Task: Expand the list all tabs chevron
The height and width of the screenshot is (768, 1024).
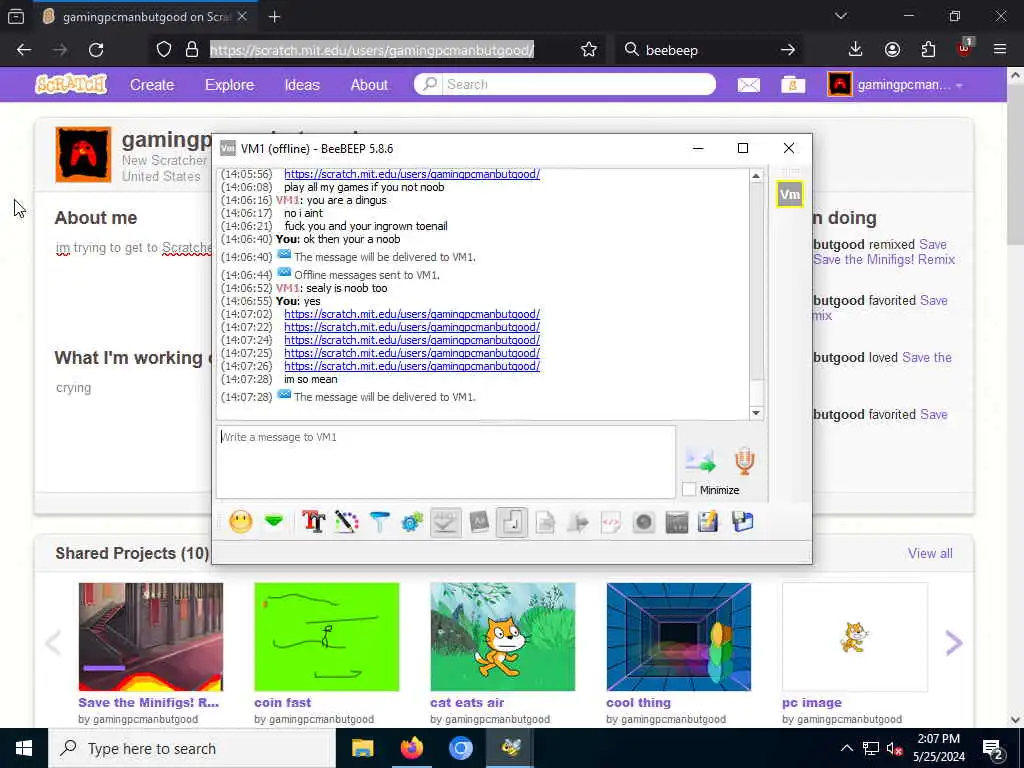Action: point(840,16)
